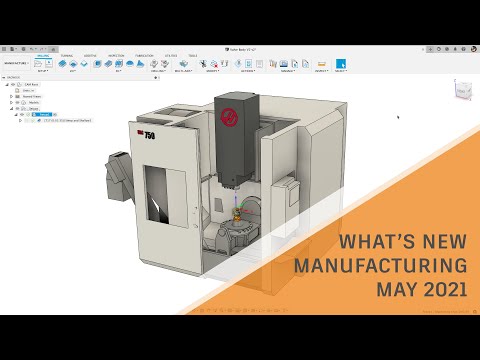This screenshot has width=480, height=360.
Task: Expand the Named Views node
Action: [x=12, y=97]
